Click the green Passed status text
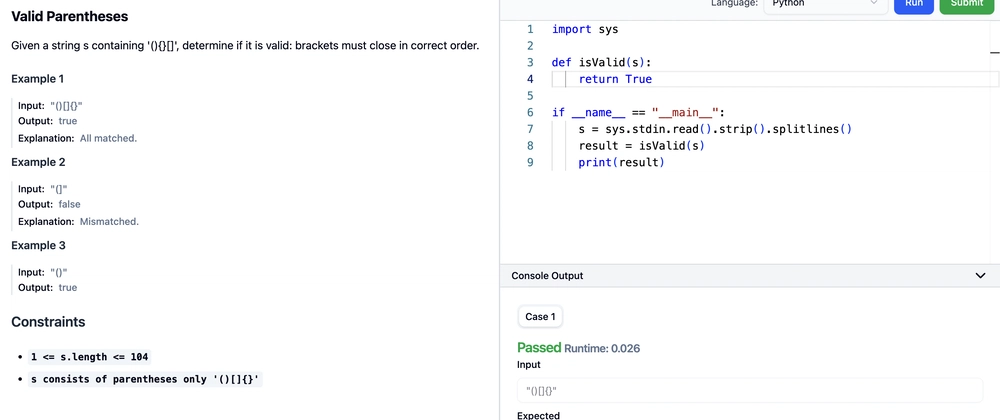Image resolution: width=1000 pixels, height=420 pixels. tap(539, 347)
